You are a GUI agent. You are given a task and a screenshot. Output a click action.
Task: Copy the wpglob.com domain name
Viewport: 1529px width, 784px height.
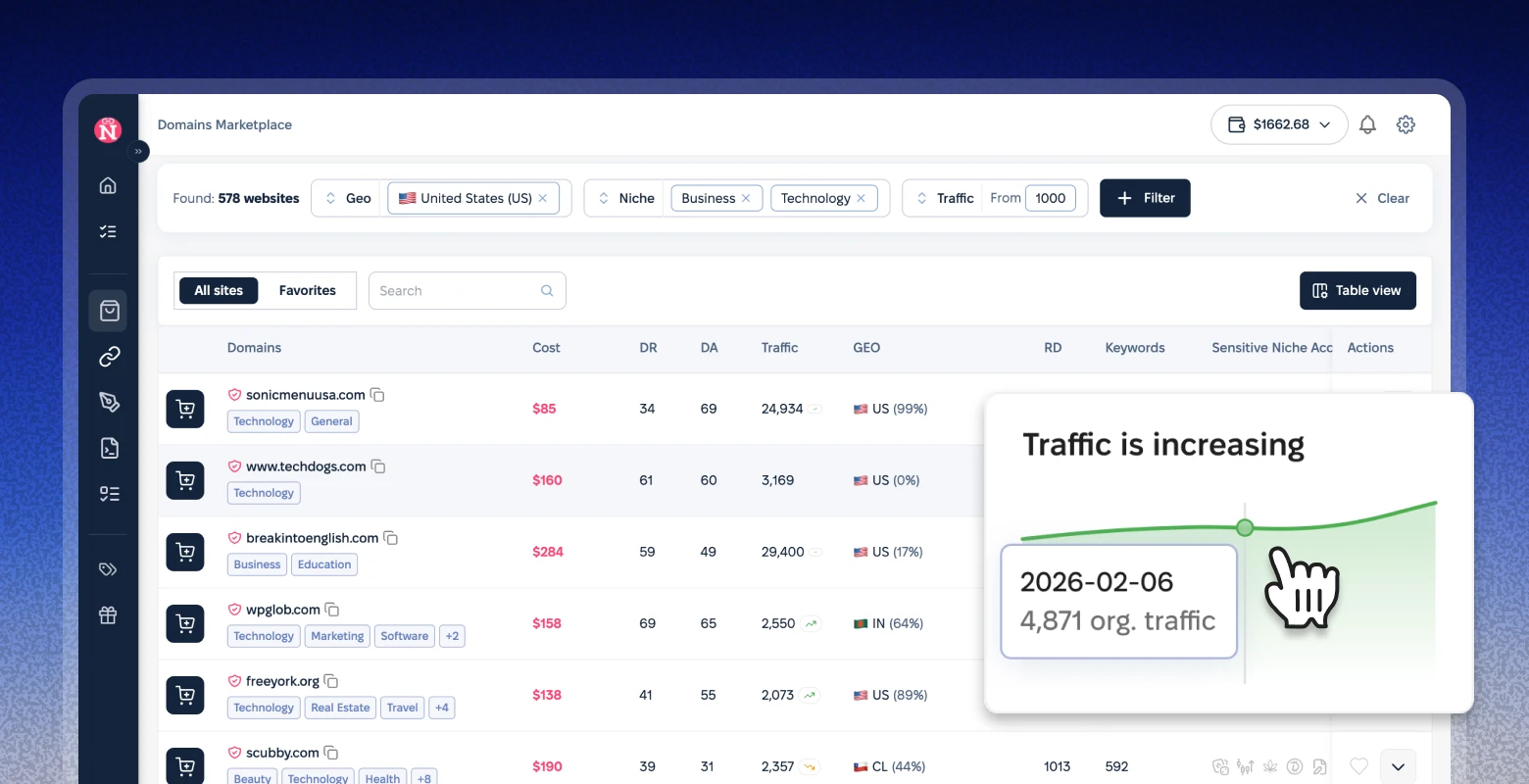point(332,610)
